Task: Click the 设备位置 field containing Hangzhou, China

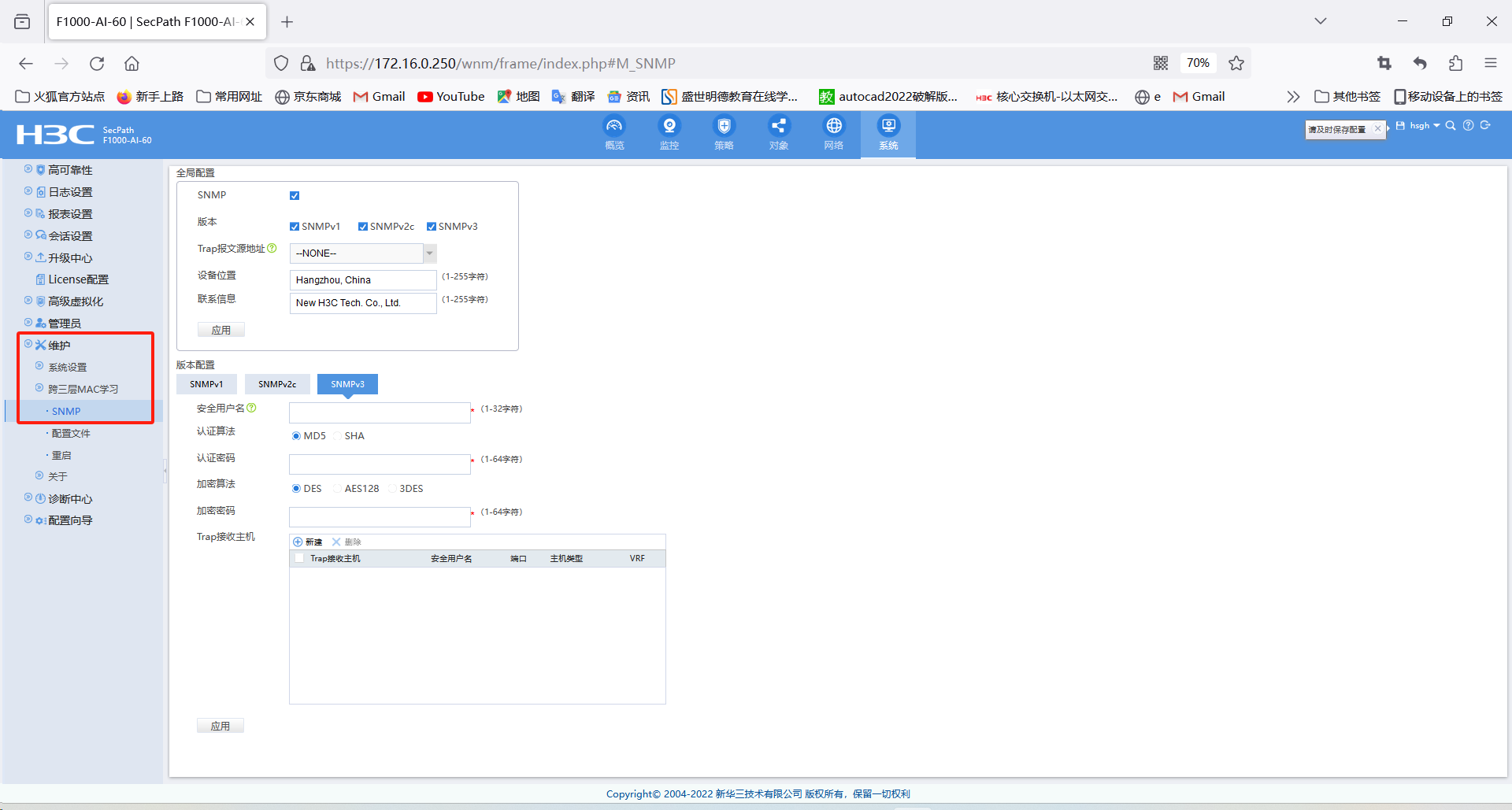Action: click(x=363, y=280)
